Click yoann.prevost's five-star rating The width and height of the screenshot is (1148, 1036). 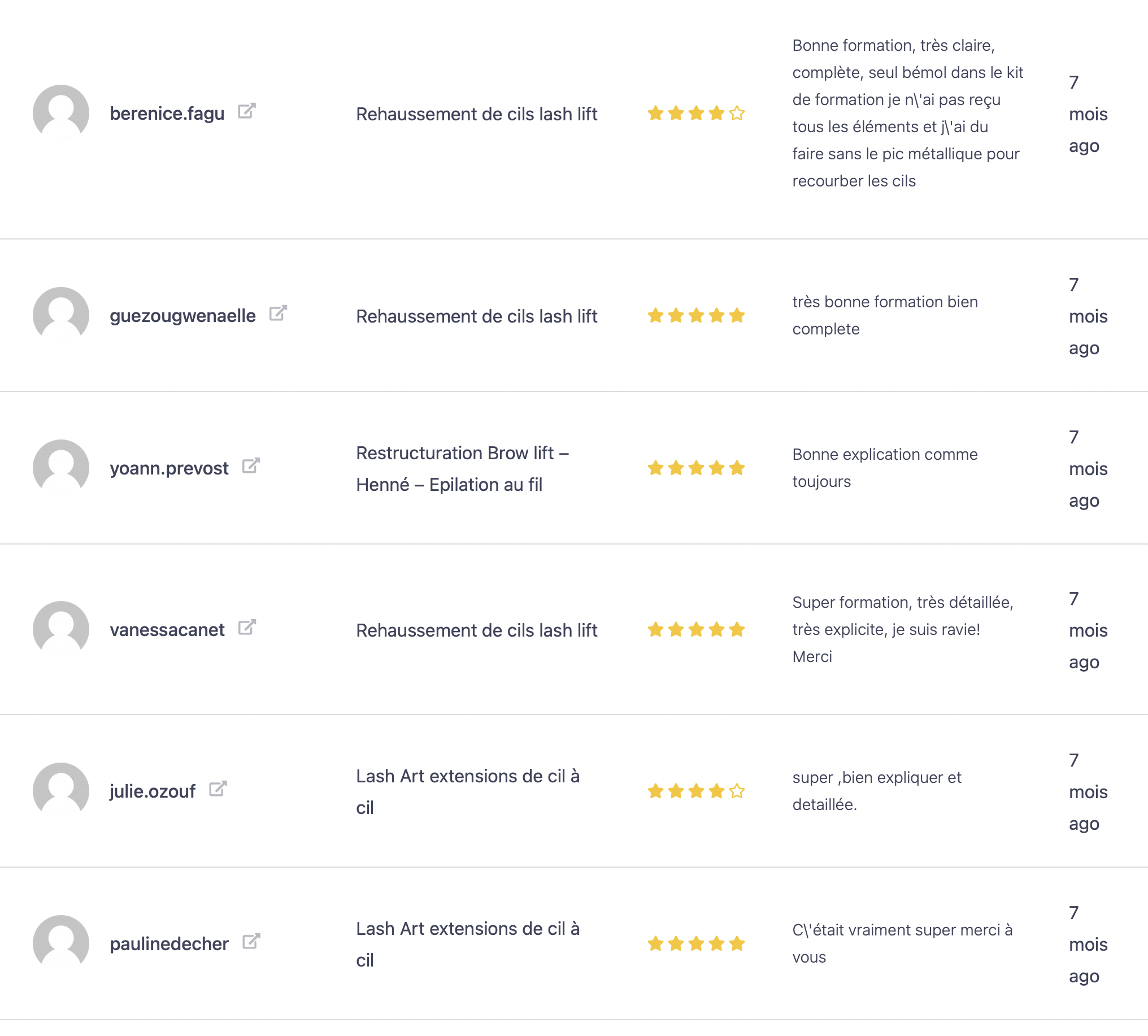click(x=695, y=468)
